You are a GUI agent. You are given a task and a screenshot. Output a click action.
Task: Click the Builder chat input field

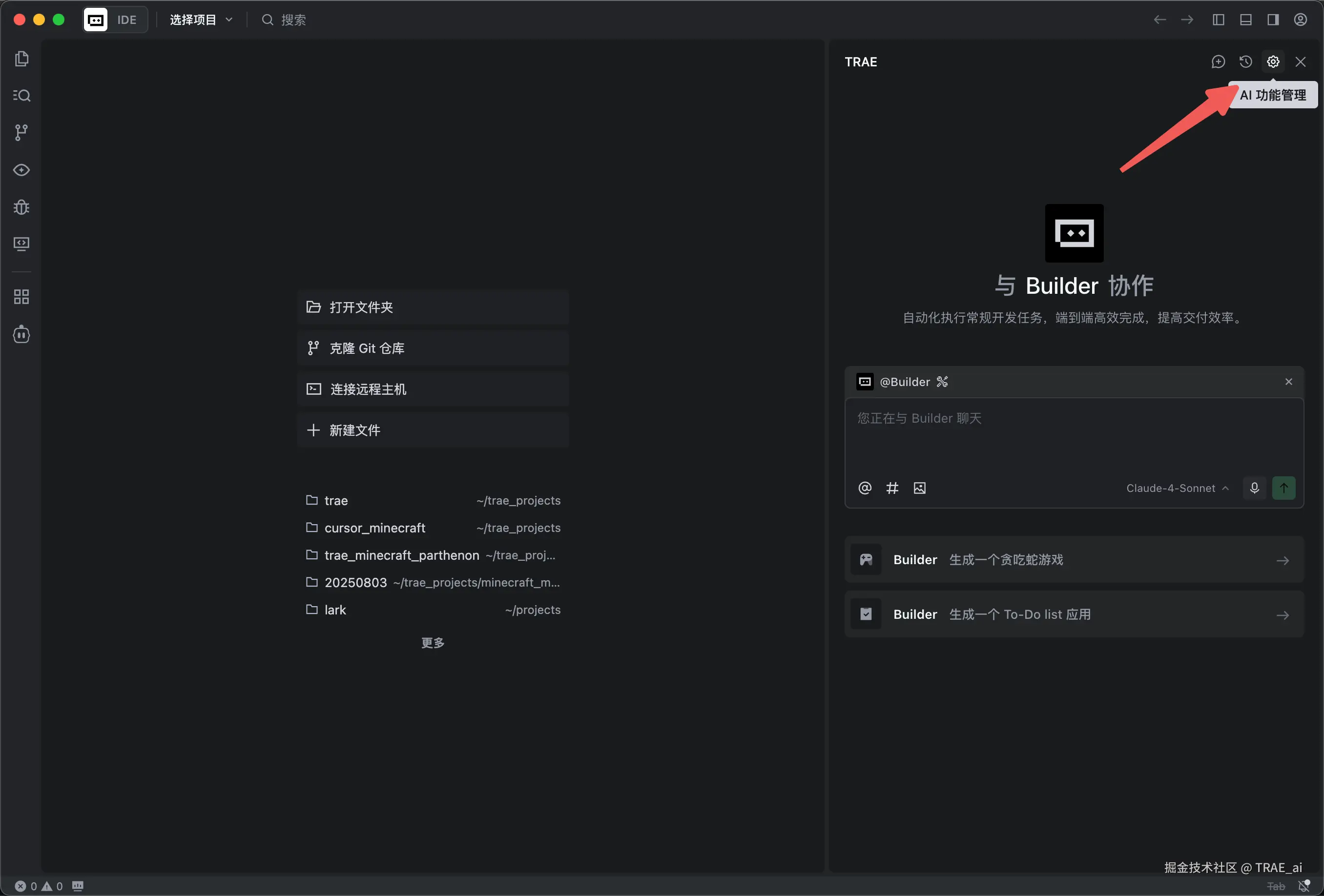[1074, 436]
